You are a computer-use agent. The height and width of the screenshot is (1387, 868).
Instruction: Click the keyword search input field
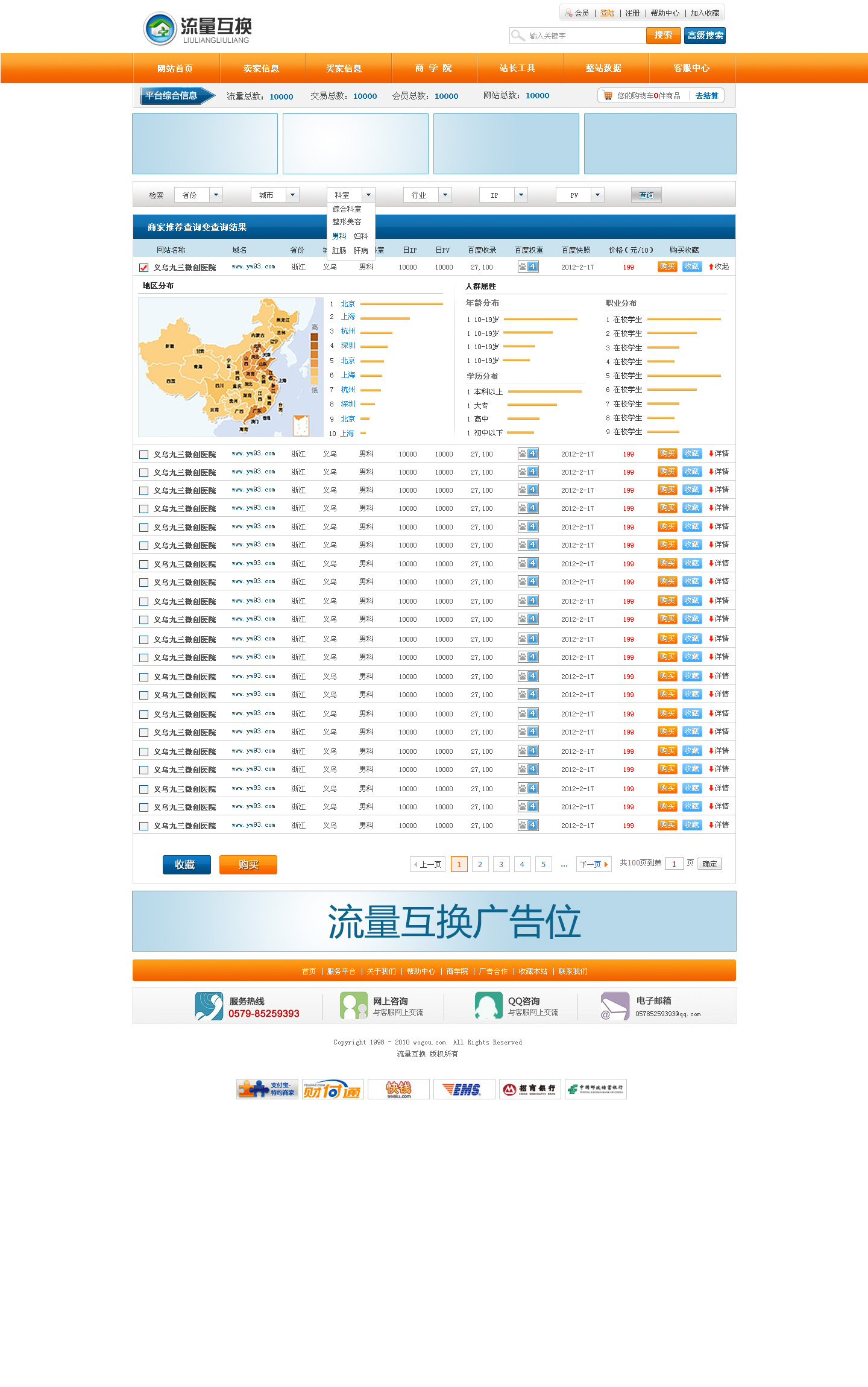click(585, 36)
